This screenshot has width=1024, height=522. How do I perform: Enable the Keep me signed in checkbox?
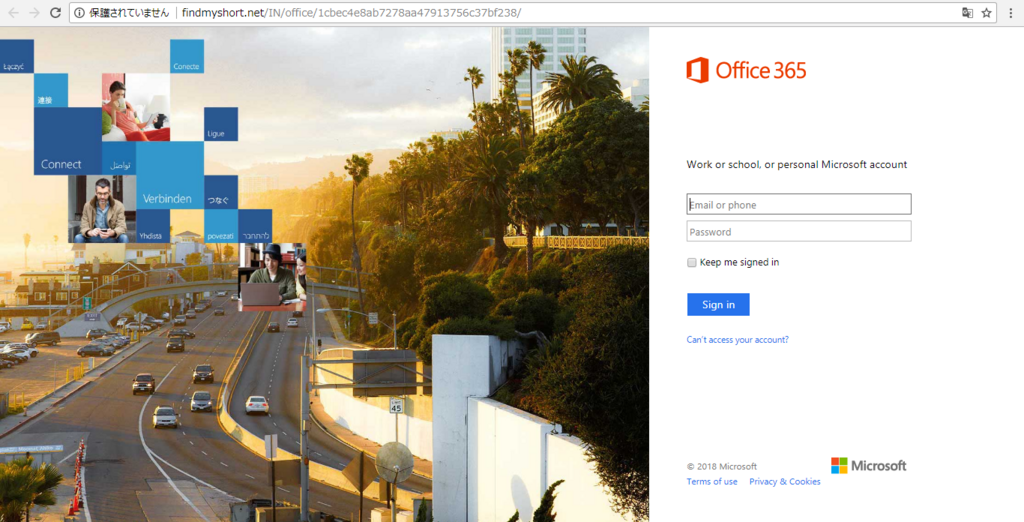coord(692,263)
